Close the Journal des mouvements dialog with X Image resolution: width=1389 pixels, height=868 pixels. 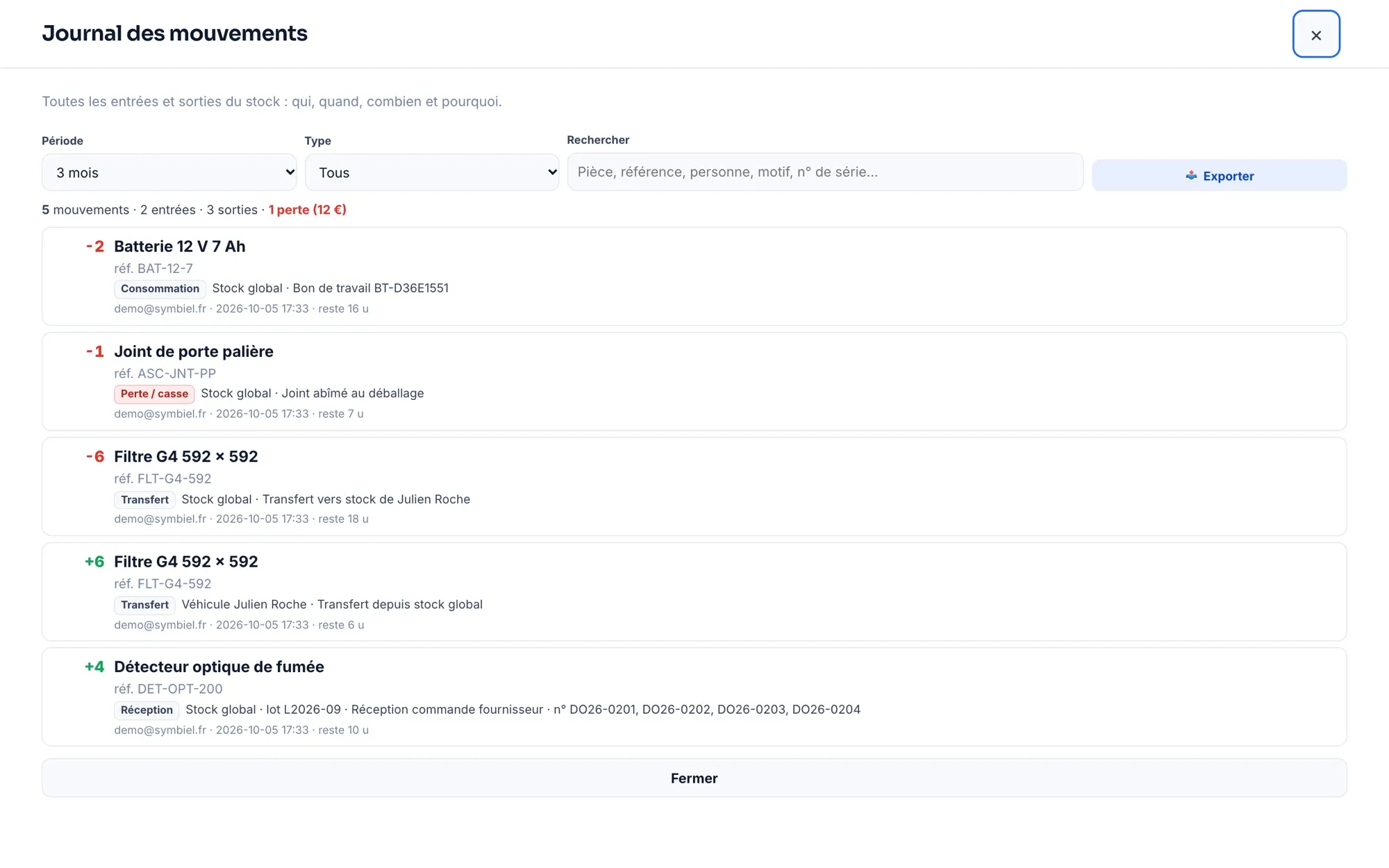1316,34
